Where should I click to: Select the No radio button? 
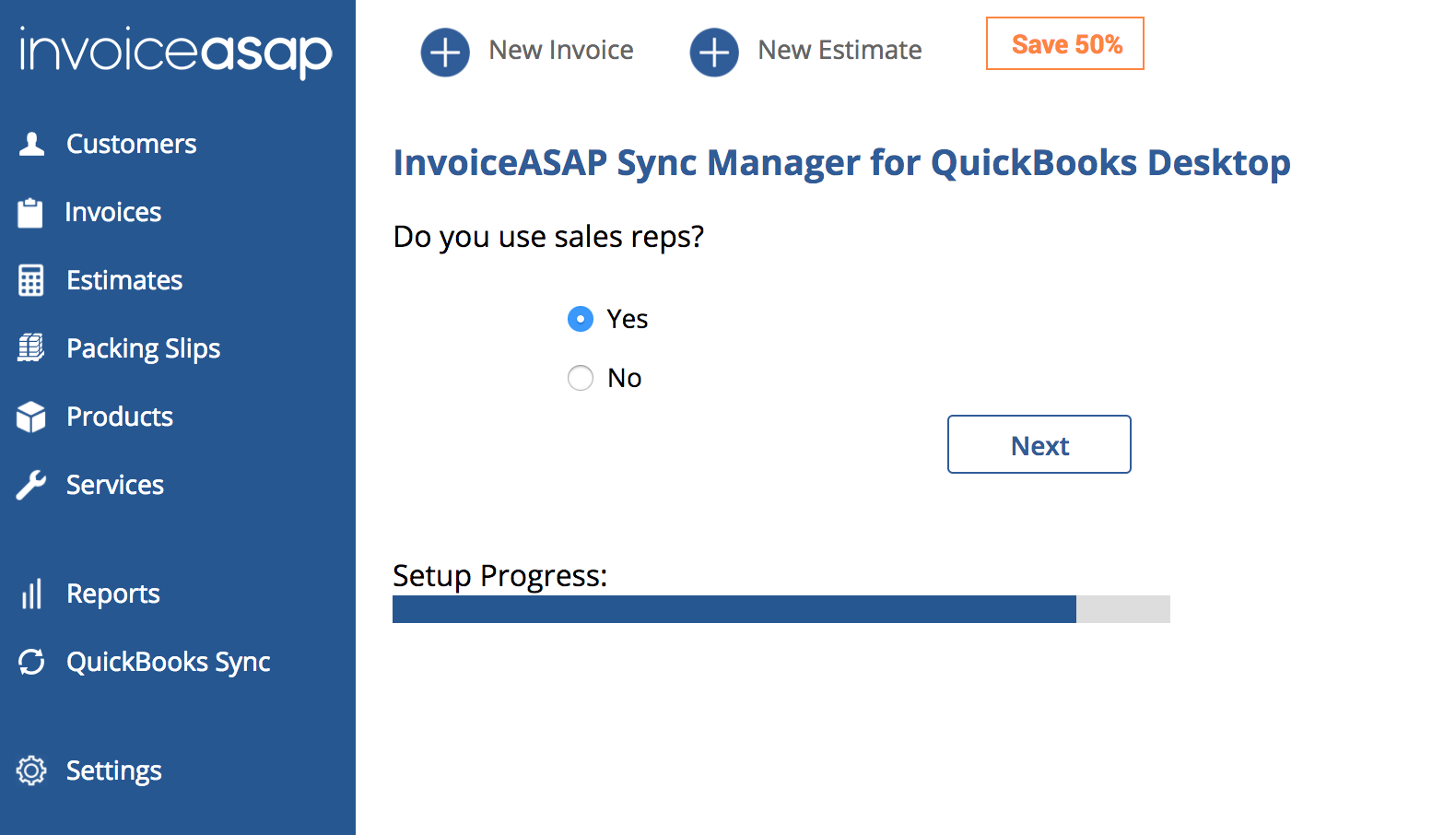[x=581, y=378]
